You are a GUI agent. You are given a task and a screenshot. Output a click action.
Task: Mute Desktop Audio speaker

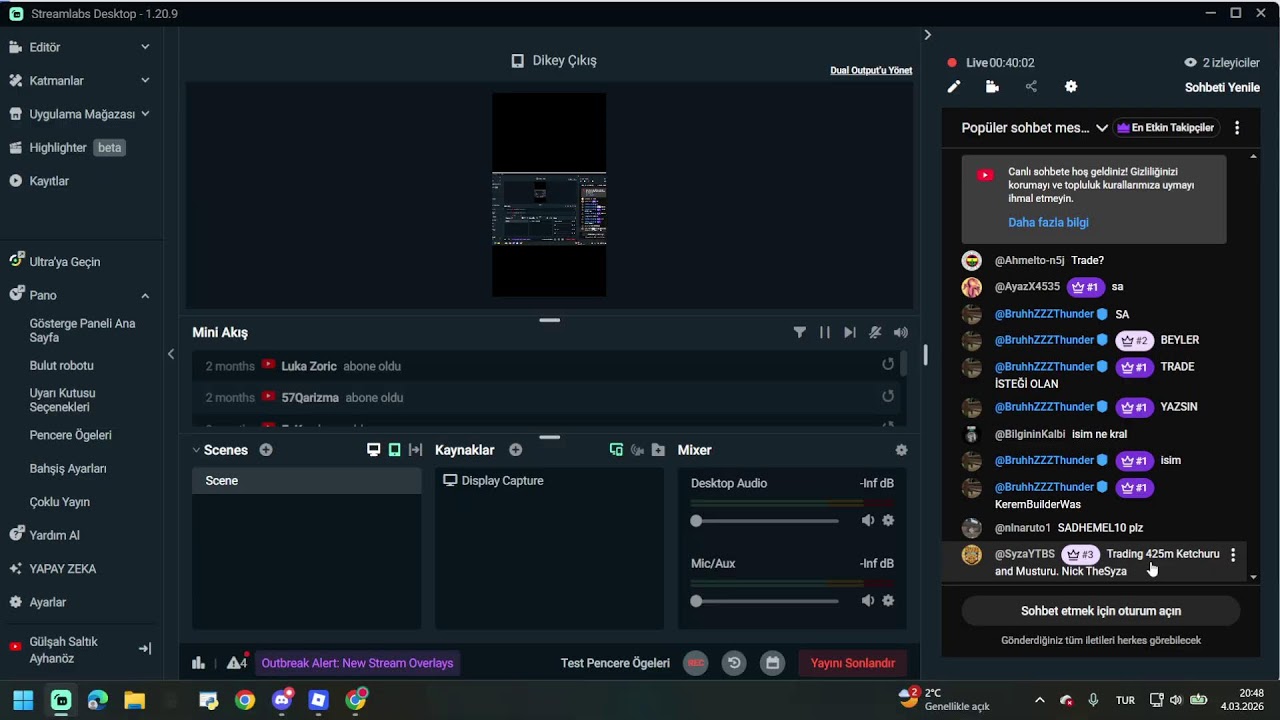[x=867, y=520]
